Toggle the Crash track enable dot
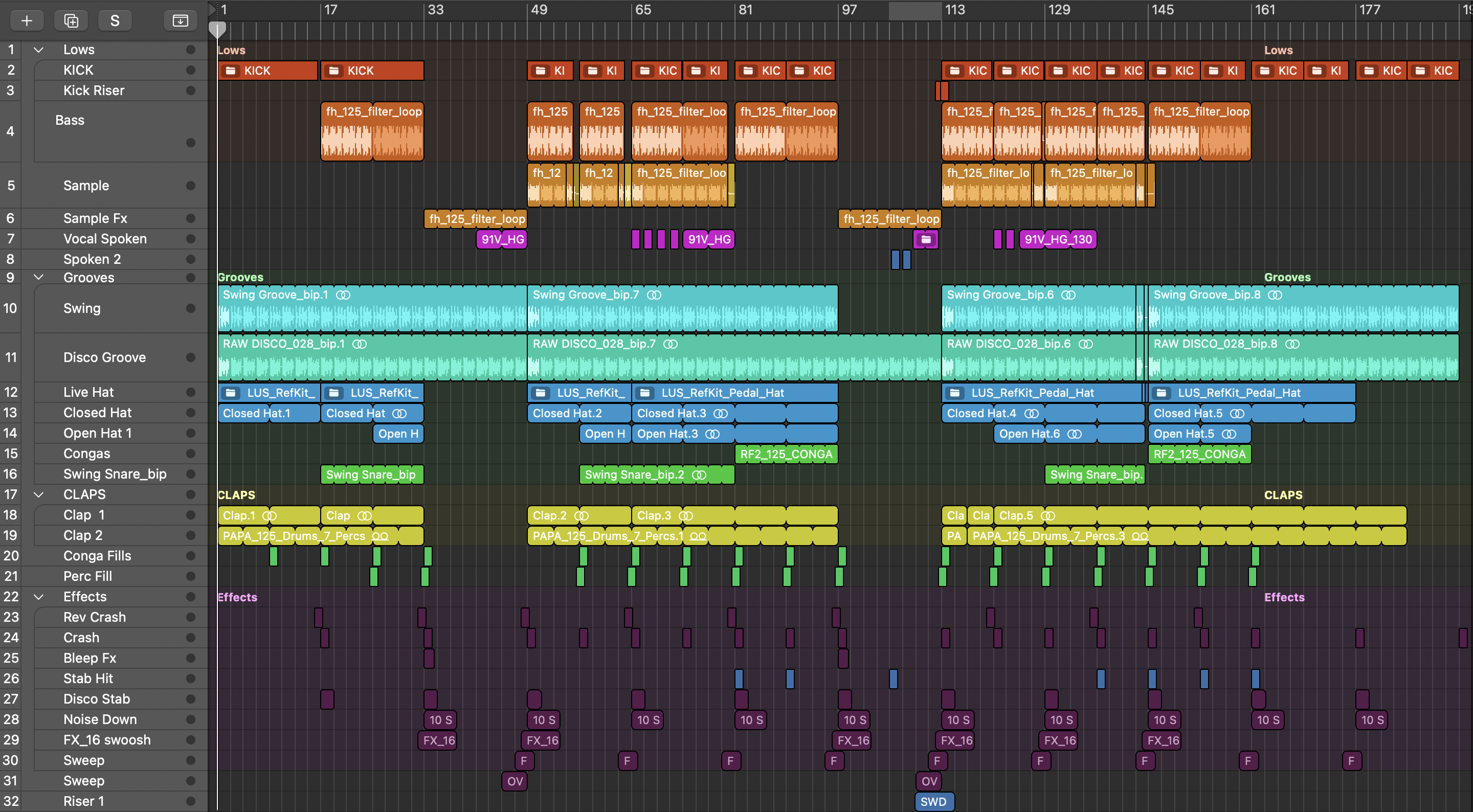The width and height of the screenshot is (1473, 812). point(190,638)
